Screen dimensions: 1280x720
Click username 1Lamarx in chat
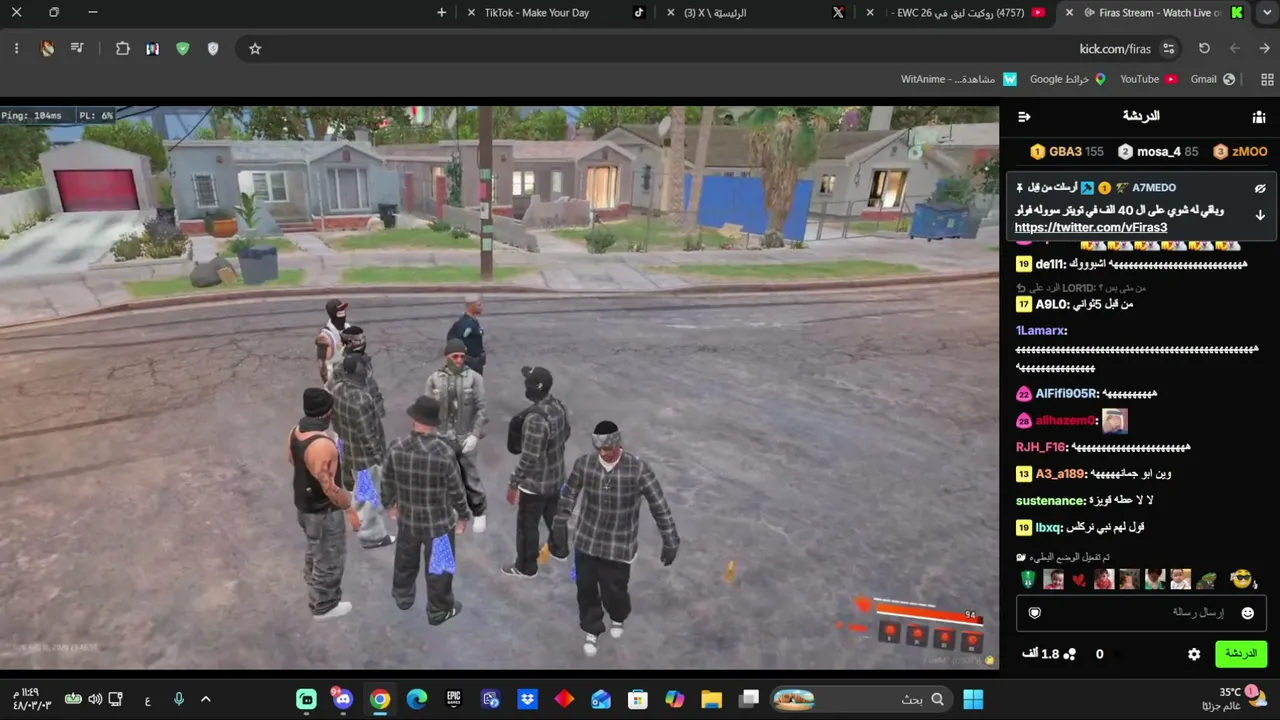(x=1041, y=331)
